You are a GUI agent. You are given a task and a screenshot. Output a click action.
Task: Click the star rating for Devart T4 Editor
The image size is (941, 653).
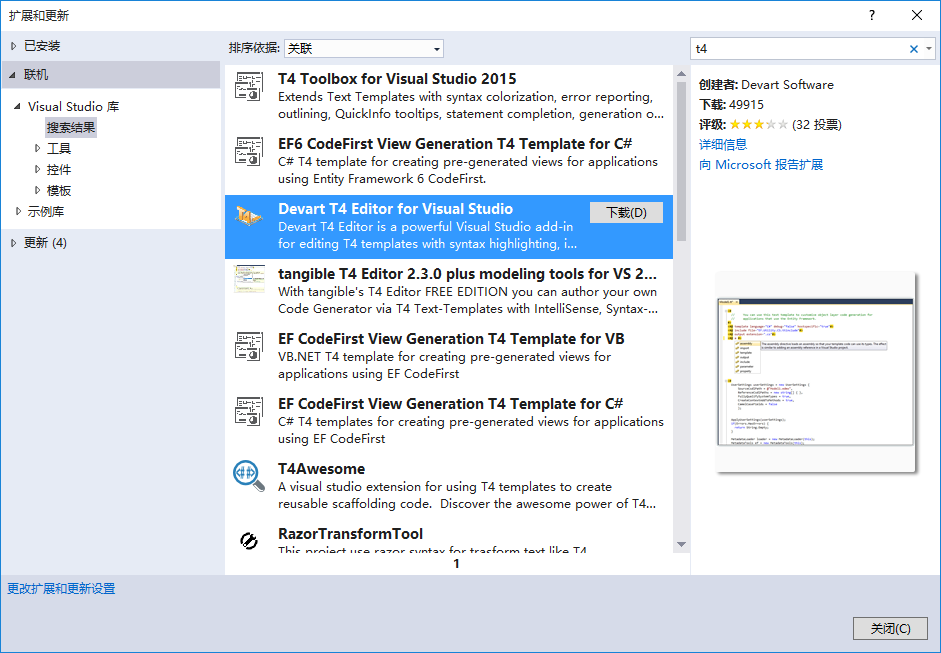(759, 124)
